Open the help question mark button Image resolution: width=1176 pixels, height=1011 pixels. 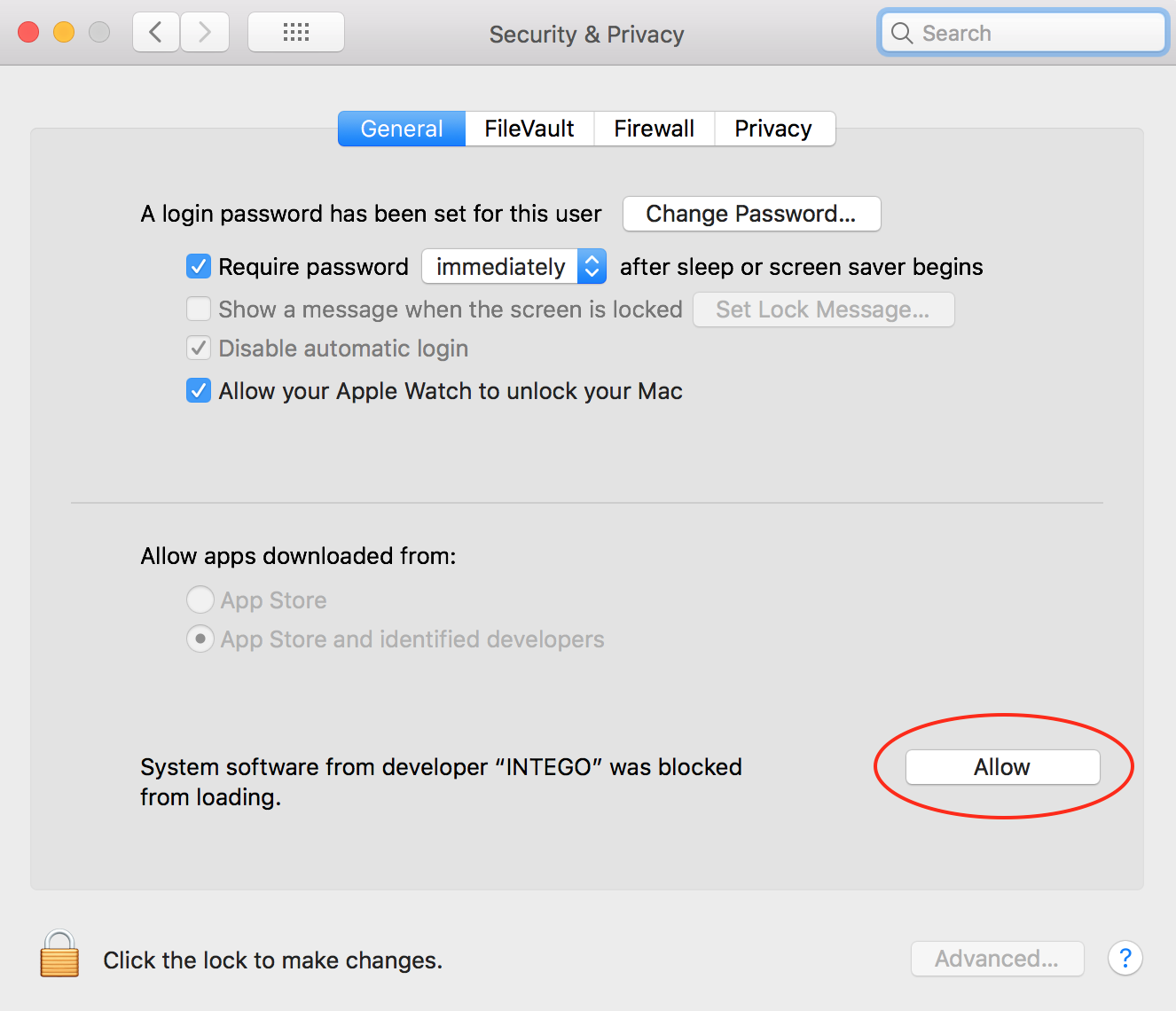(x=1125, y=958)
